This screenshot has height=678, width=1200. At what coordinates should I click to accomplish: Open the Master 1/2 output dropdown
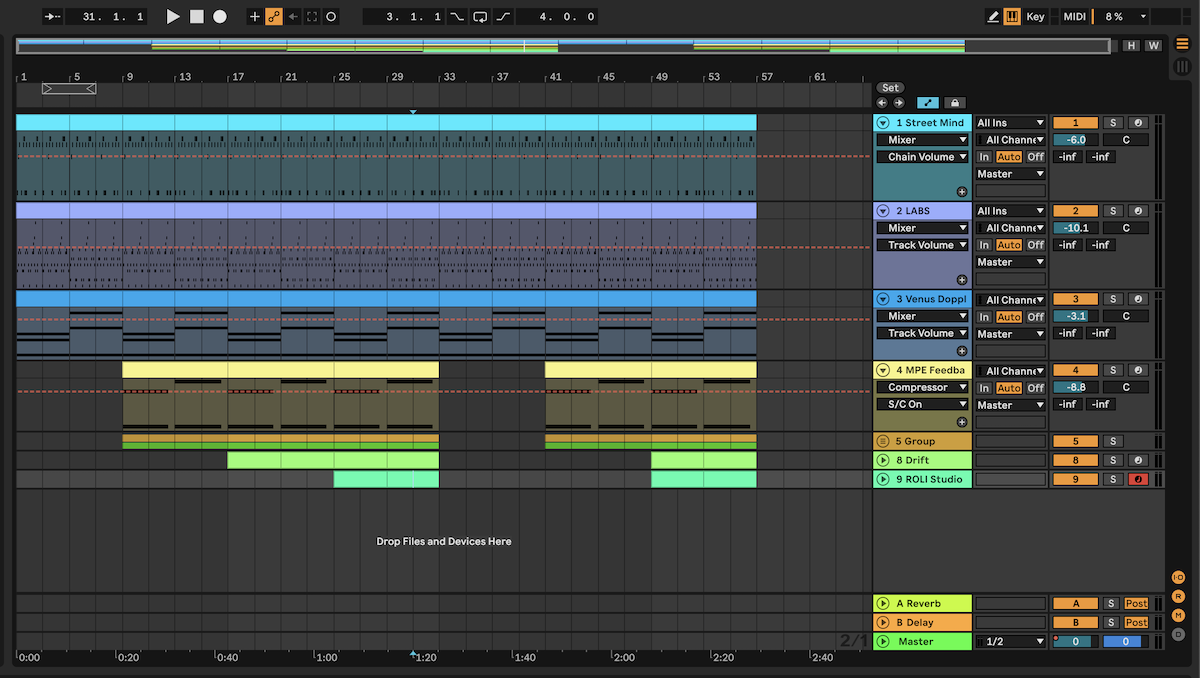point(1011,641)
